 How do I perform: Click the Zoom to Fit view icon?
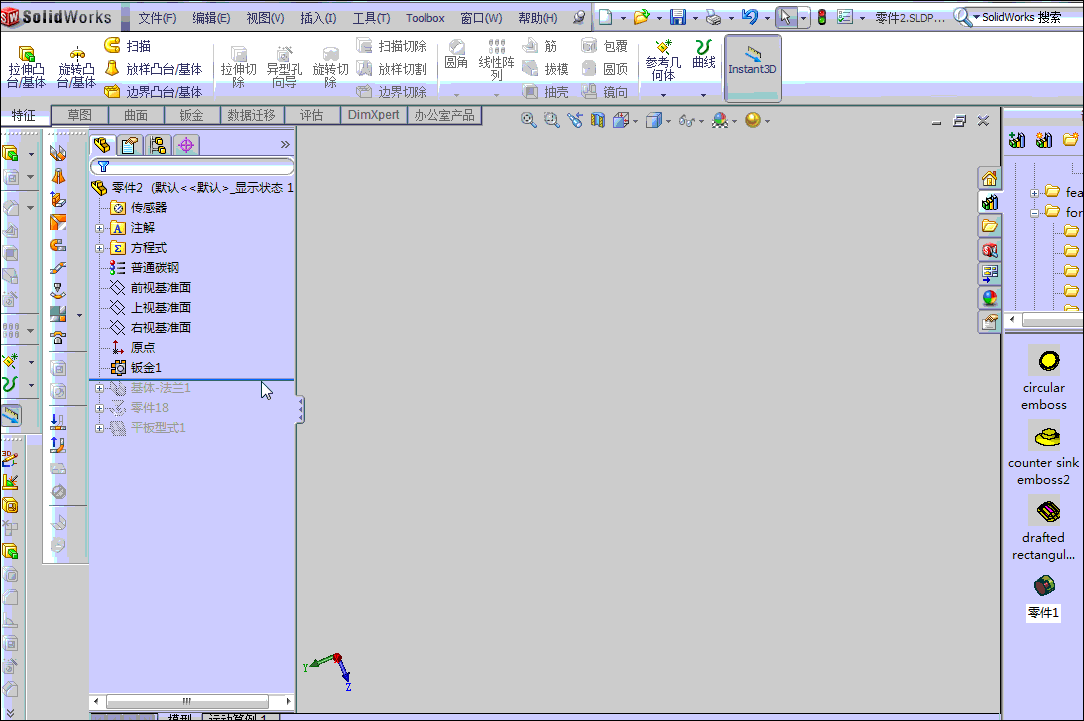[529, 120]
